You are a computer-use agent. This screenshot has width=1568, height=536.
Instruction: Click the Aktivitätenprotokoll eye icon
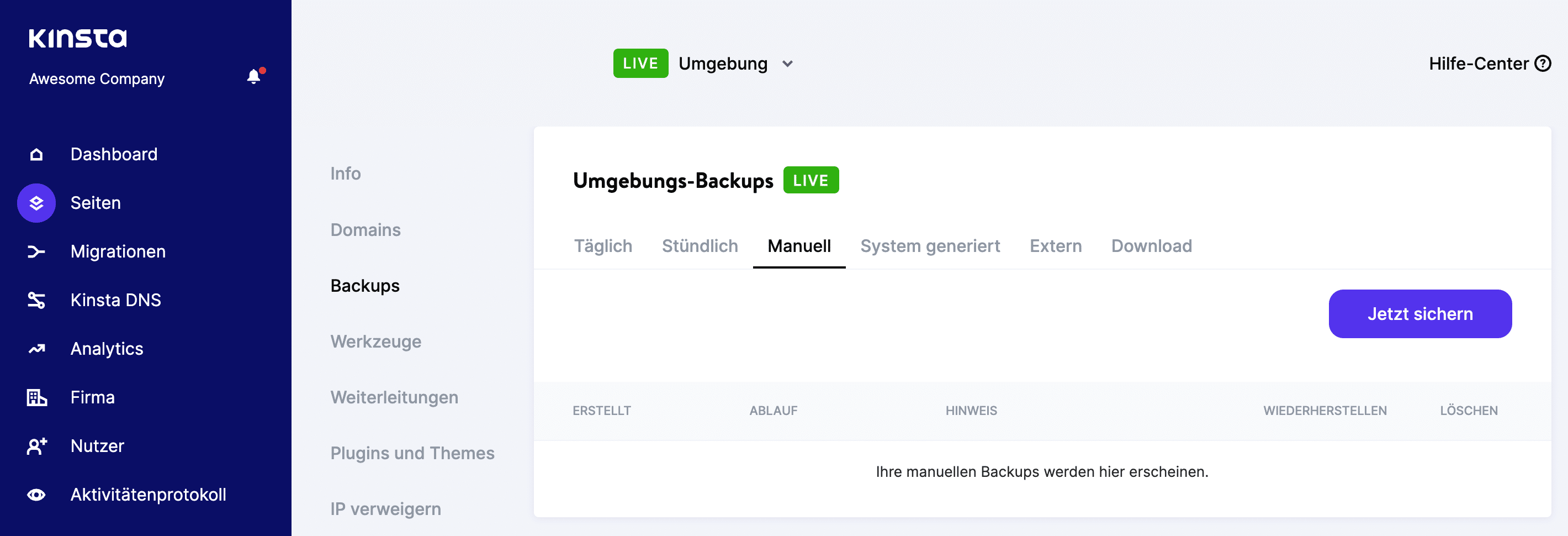[36, 495]
